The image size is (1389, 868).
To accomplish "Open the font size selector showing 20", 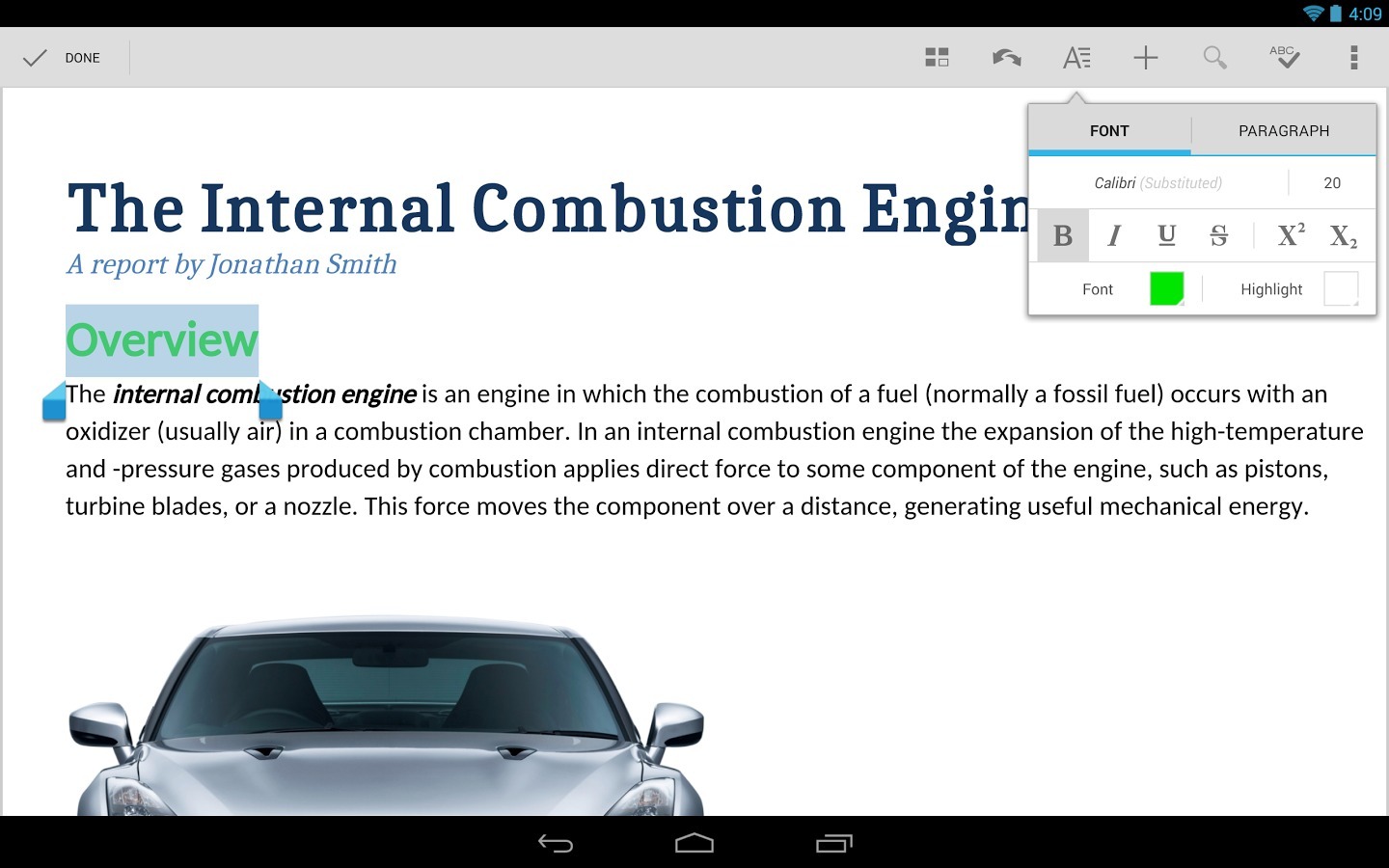I will tap(1332, 182).
